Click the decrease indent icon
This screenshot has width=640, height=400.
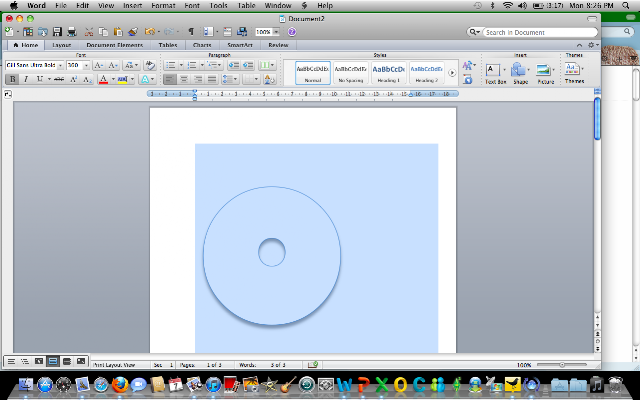tap(234, 65)
